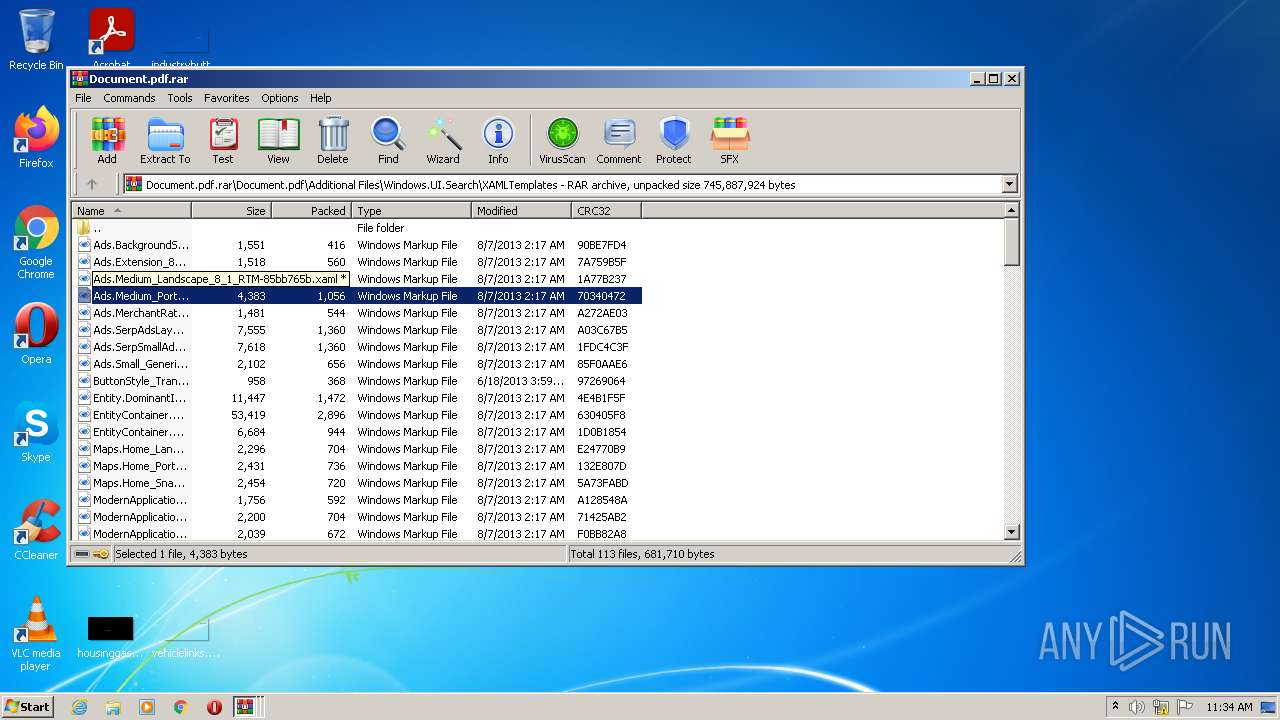This screenshot has height=720, width=1280.
Task: Run VirusScan on archive
Action: click(x=562, y=141)
